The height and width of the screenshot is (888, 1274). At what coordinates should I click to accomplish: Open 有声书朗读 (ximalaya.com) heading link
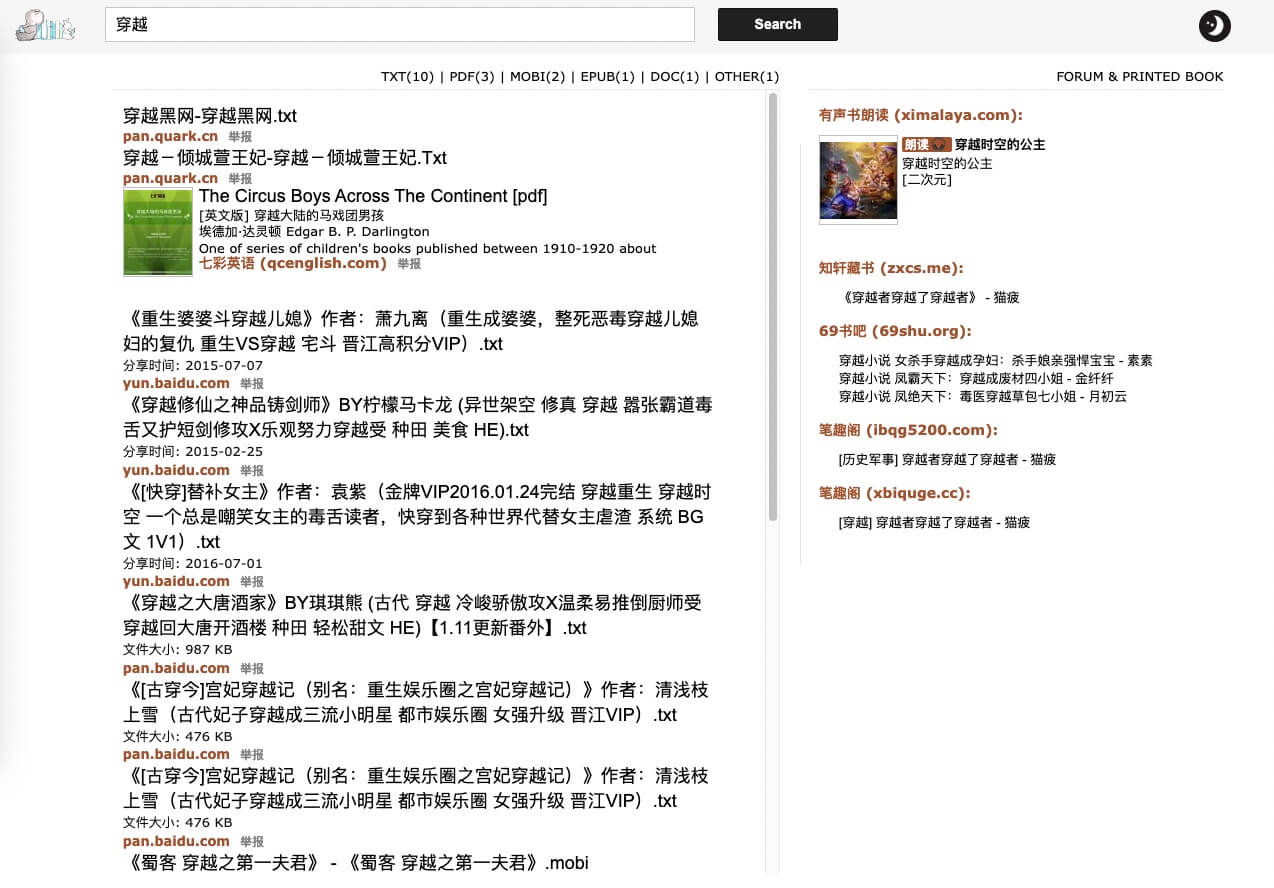tap(920, 115)
